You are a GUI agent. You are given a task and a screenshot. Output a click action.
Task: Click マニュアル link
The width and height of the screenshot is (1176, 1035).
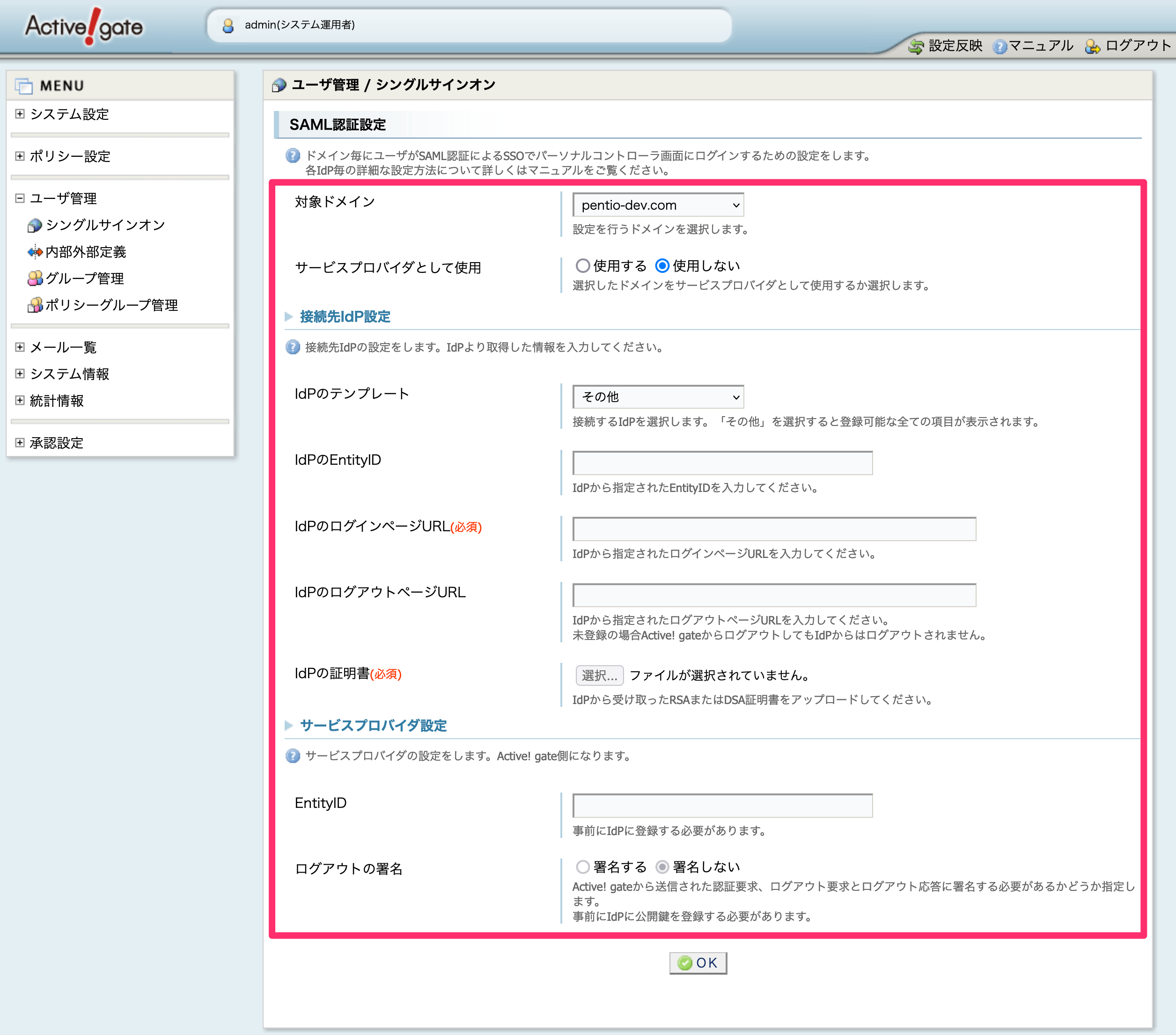pyautogui.click(x=1041, y=46)
